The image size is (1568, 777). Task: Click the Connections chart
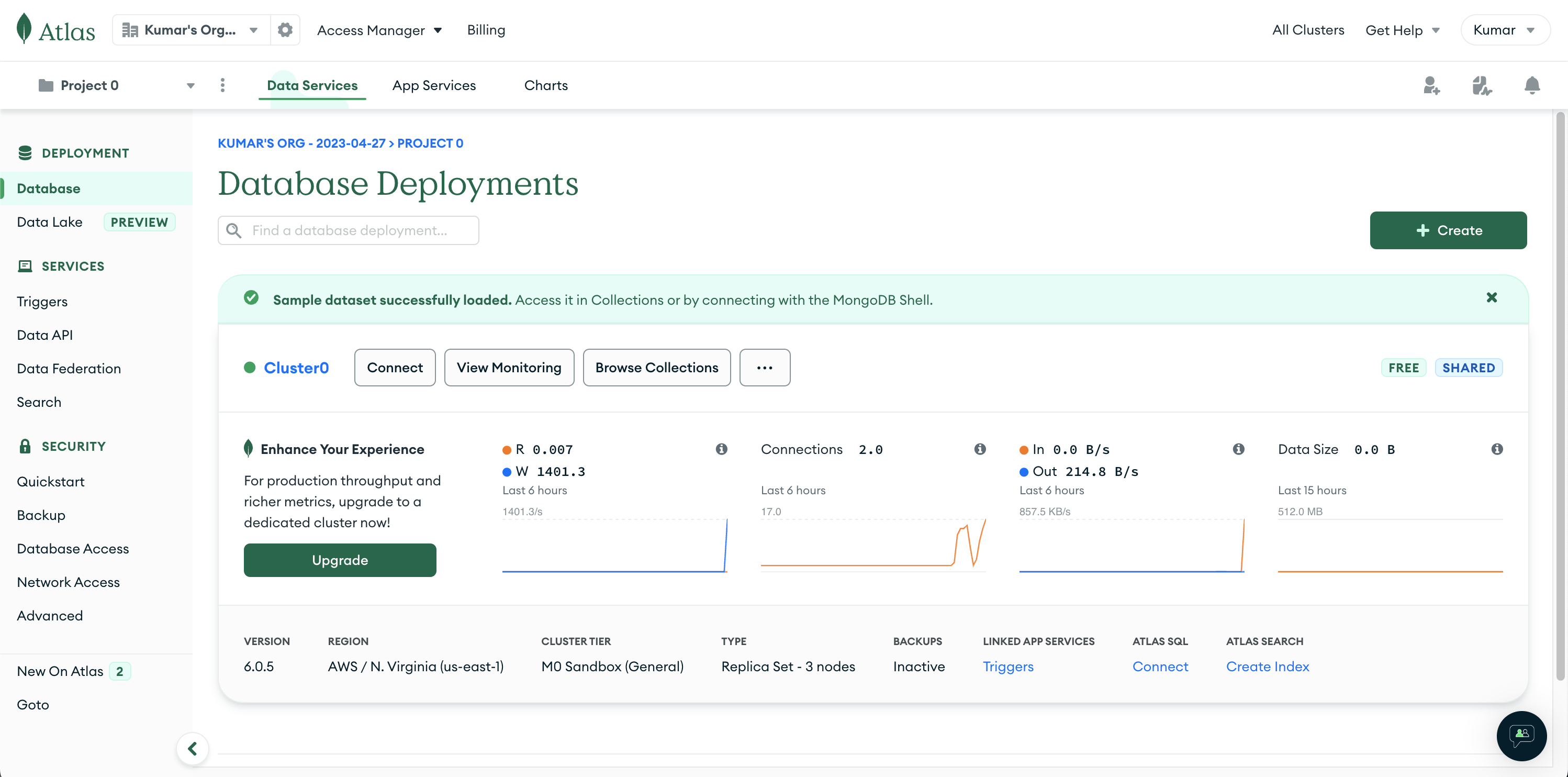click(873, 545)
